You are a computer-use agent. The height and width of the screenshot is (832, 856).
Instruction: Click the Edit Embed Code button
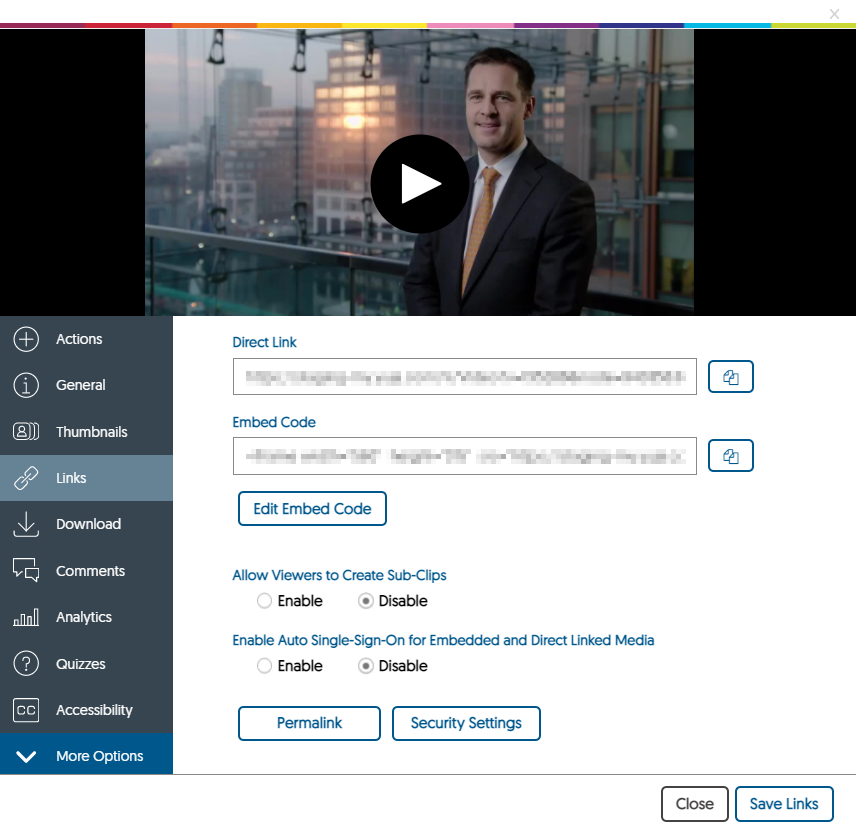312,509
